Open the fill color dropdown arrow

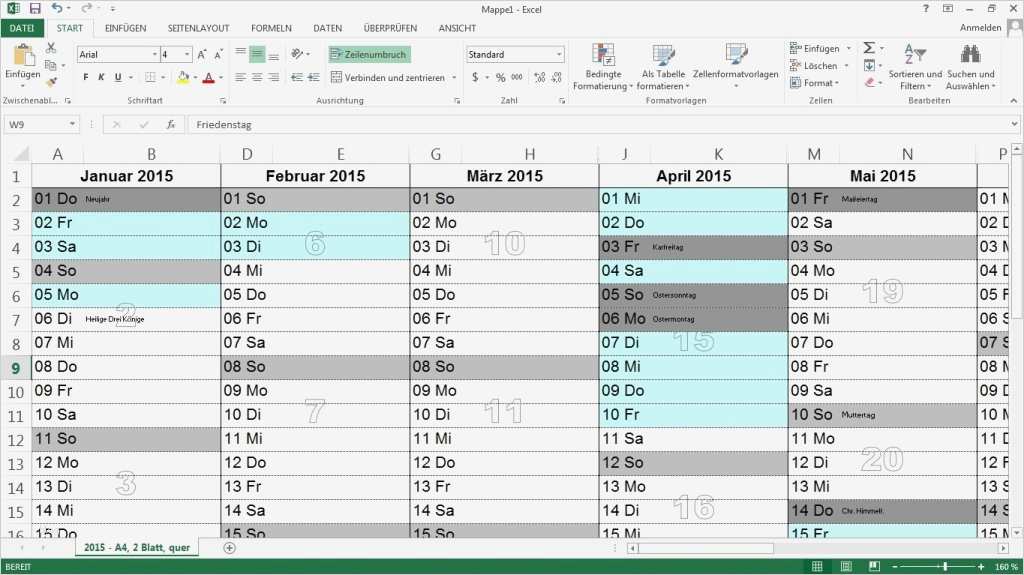point(195,78)
